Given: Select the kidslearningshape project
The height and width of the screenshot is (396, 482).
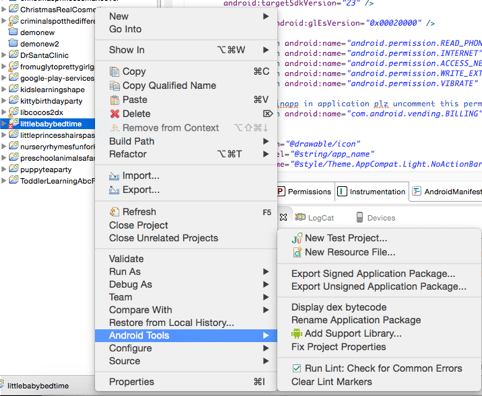Looking at the screenshot, I should coord(52,90).
